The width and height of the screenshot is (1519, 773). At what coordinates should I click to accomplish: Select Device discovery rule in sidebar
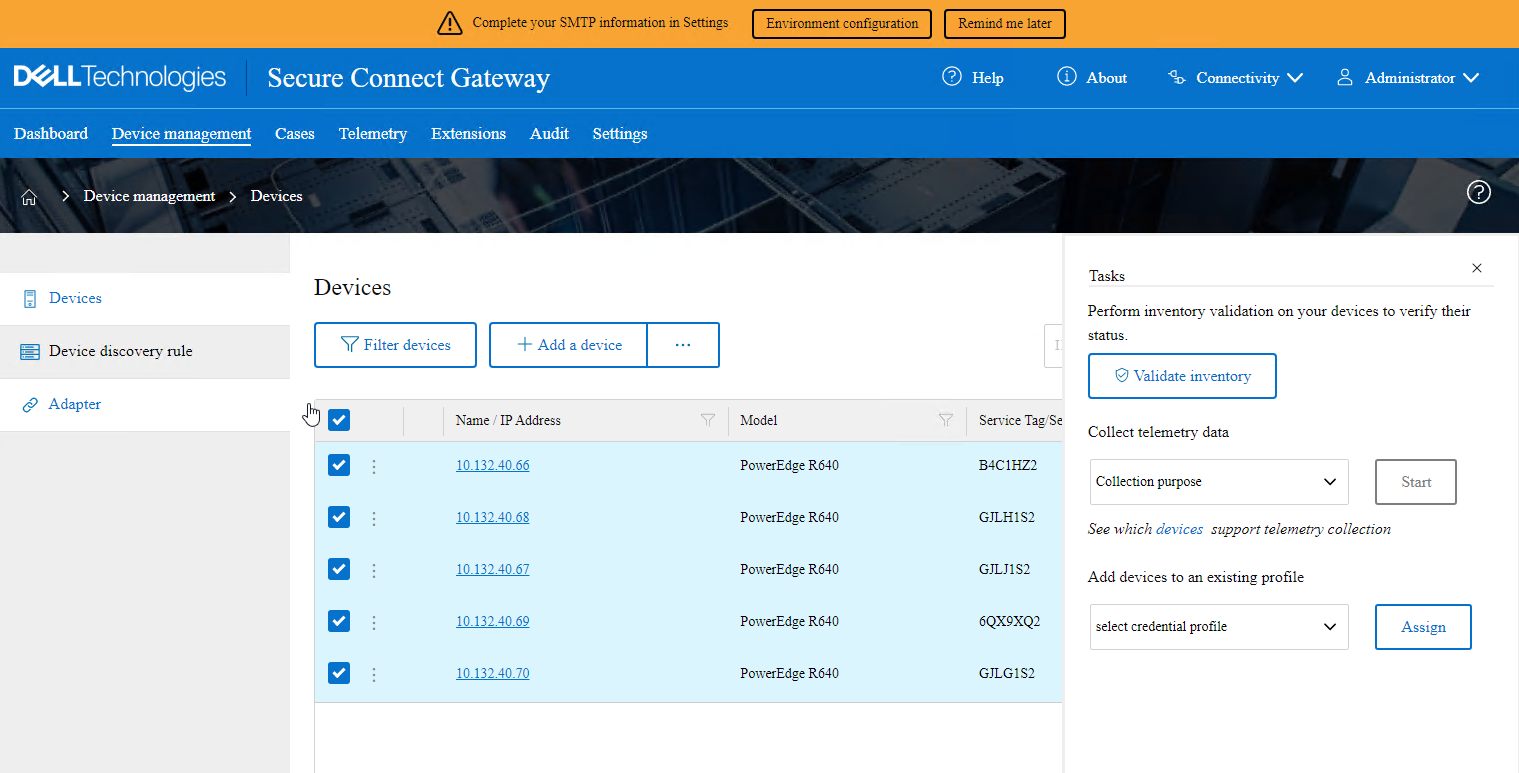click(x=145, y=352)
